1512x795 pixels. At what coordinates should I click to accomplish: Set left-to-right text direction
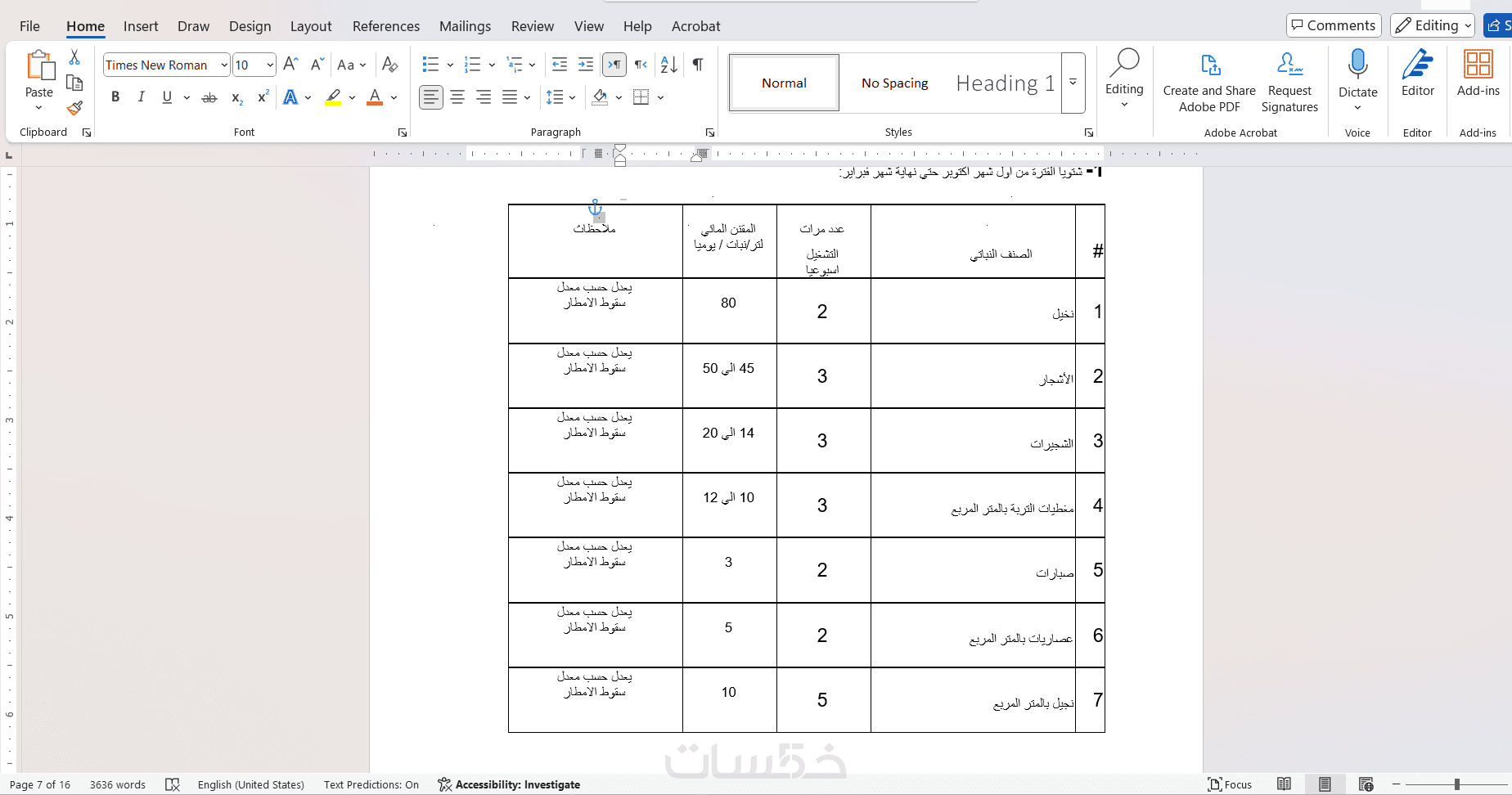click(614, 65)
